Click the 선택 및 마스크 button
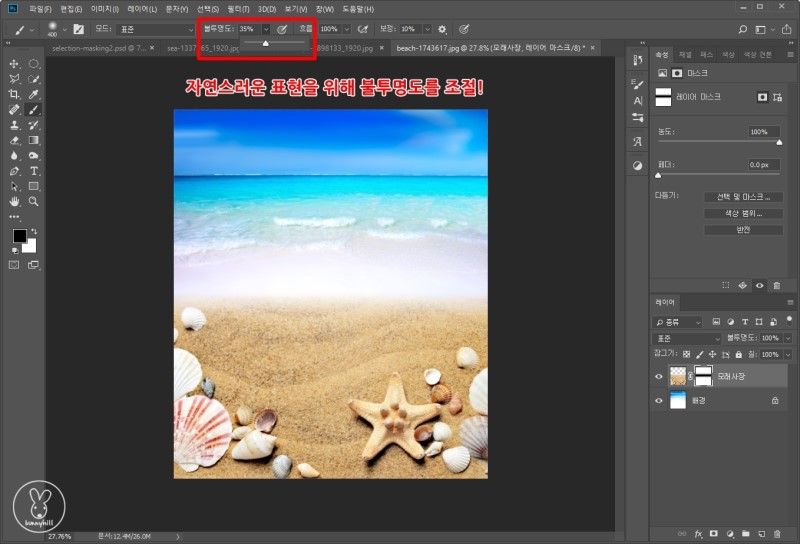 click(x=742, y=197)
